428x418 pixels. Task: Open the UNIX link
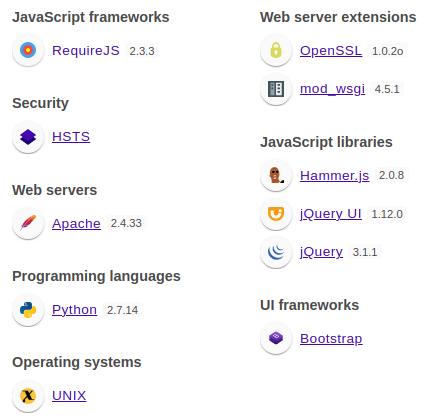[x=69, y=396]
